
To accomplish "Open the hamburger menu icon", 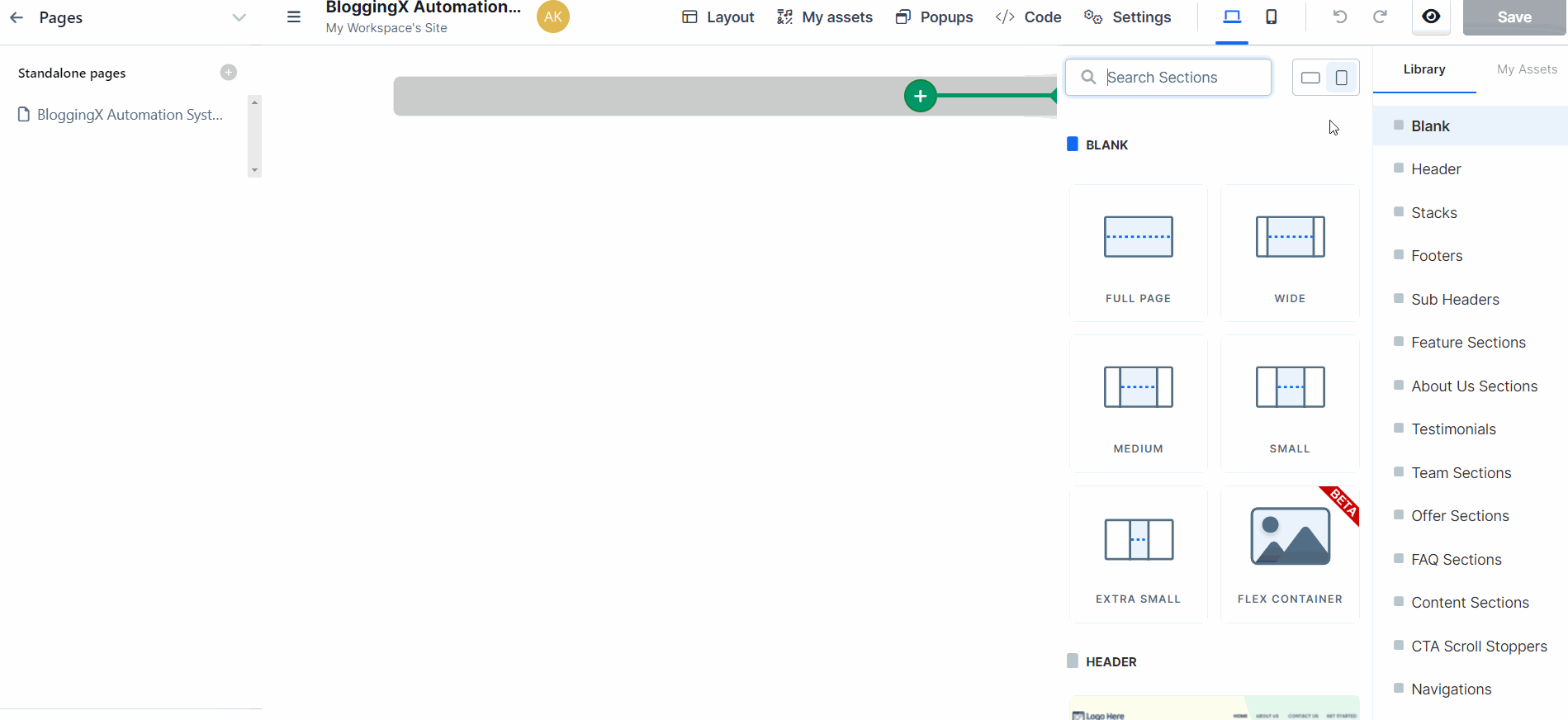I will pyautogui.click(x=294, y=17).
